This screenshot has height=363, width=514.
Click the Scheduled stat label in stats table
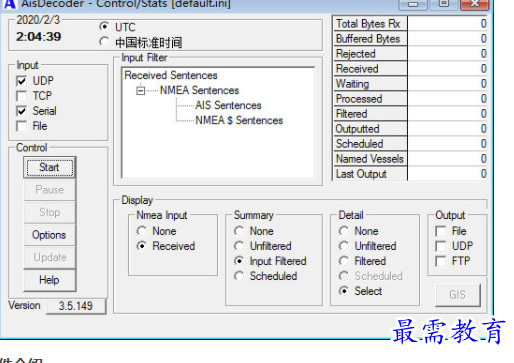(x=370, y=144)
